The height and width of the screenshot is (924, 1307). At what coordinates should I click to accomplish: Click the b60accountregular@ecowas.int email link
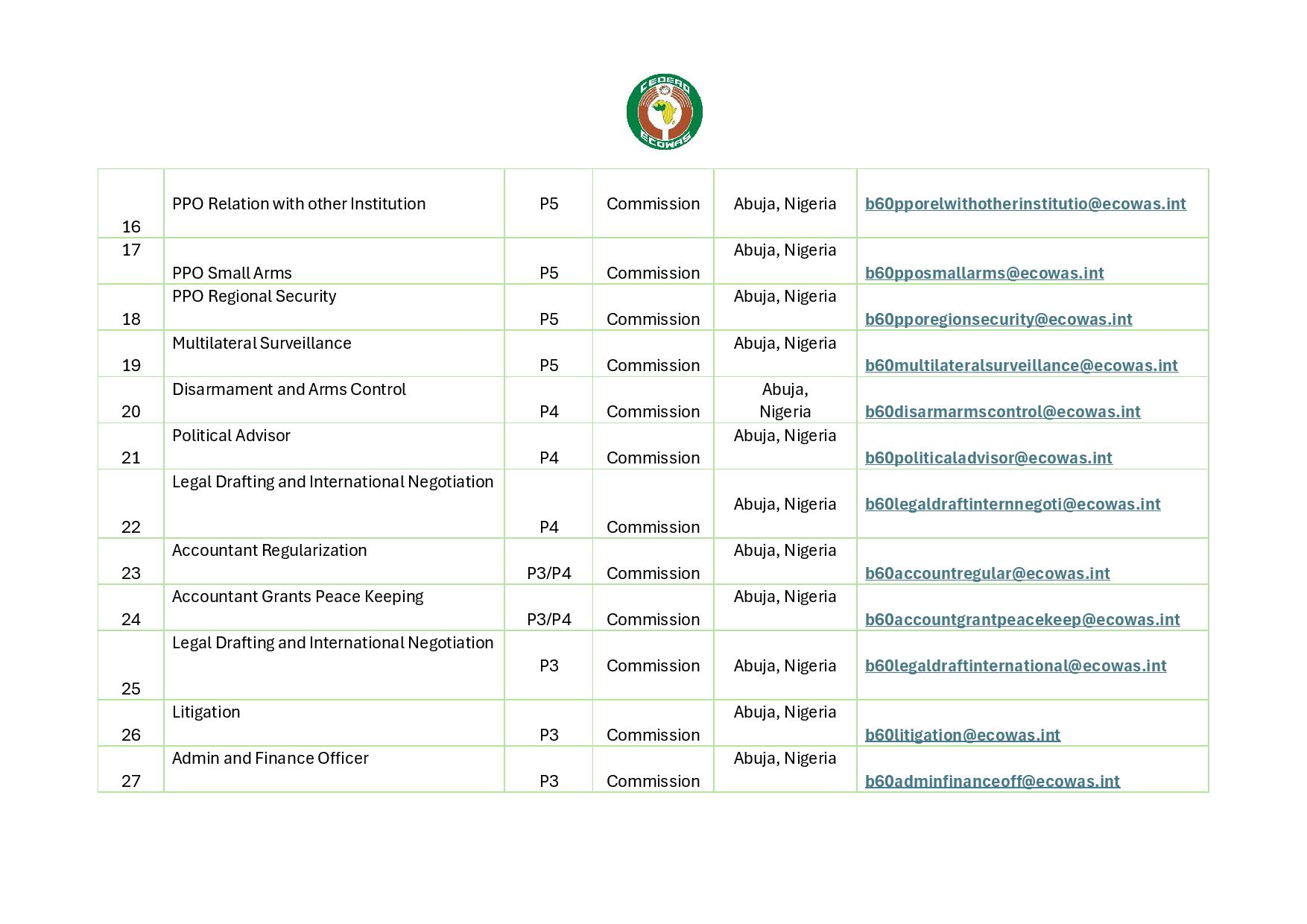pos(987,573)
